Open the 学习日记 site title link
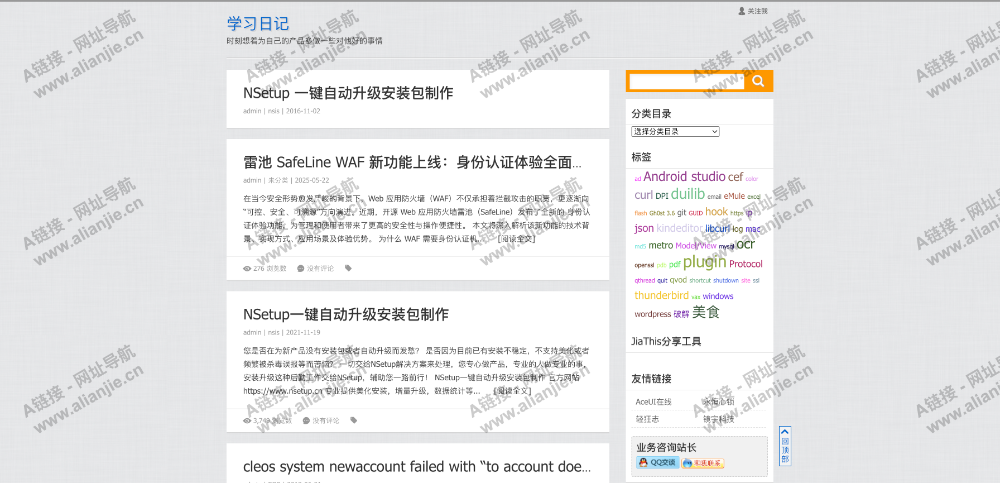1000x483 pixels. click(x=257, y=23)
